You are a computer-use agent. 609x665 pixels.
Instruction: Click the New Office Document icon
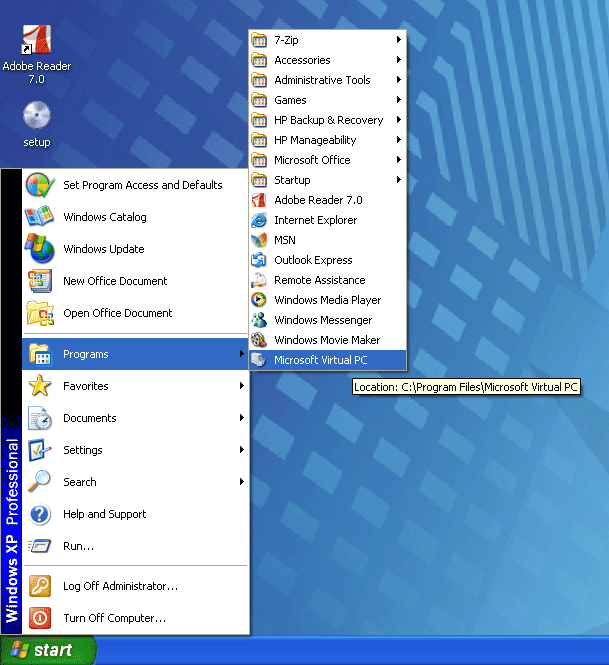coord(39,281)
